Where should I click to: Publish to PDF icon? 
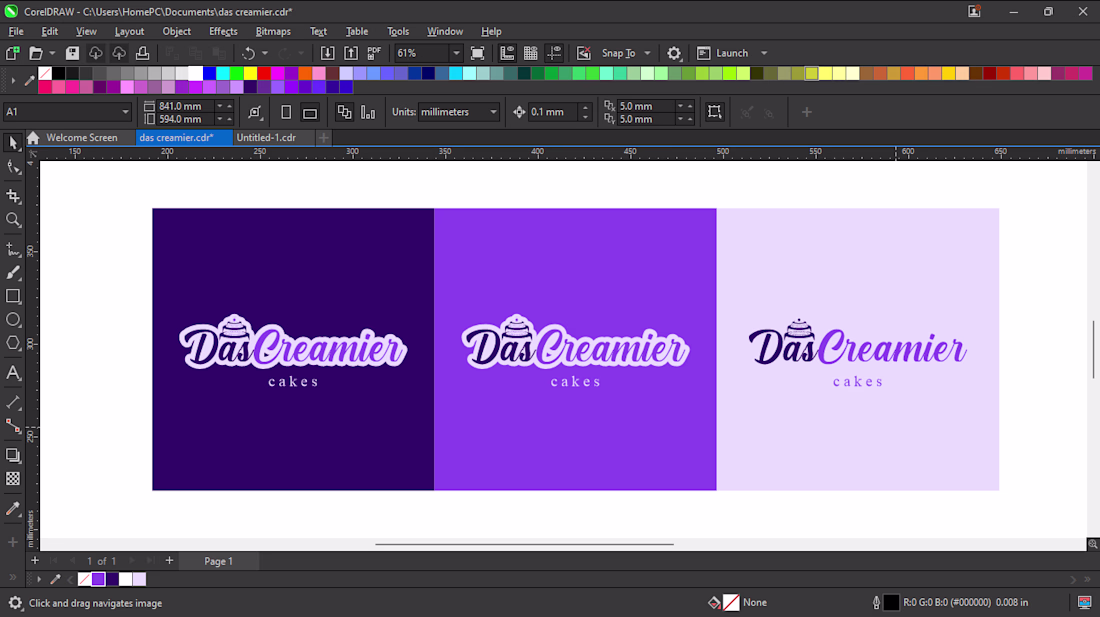click(x=374, y=53)
